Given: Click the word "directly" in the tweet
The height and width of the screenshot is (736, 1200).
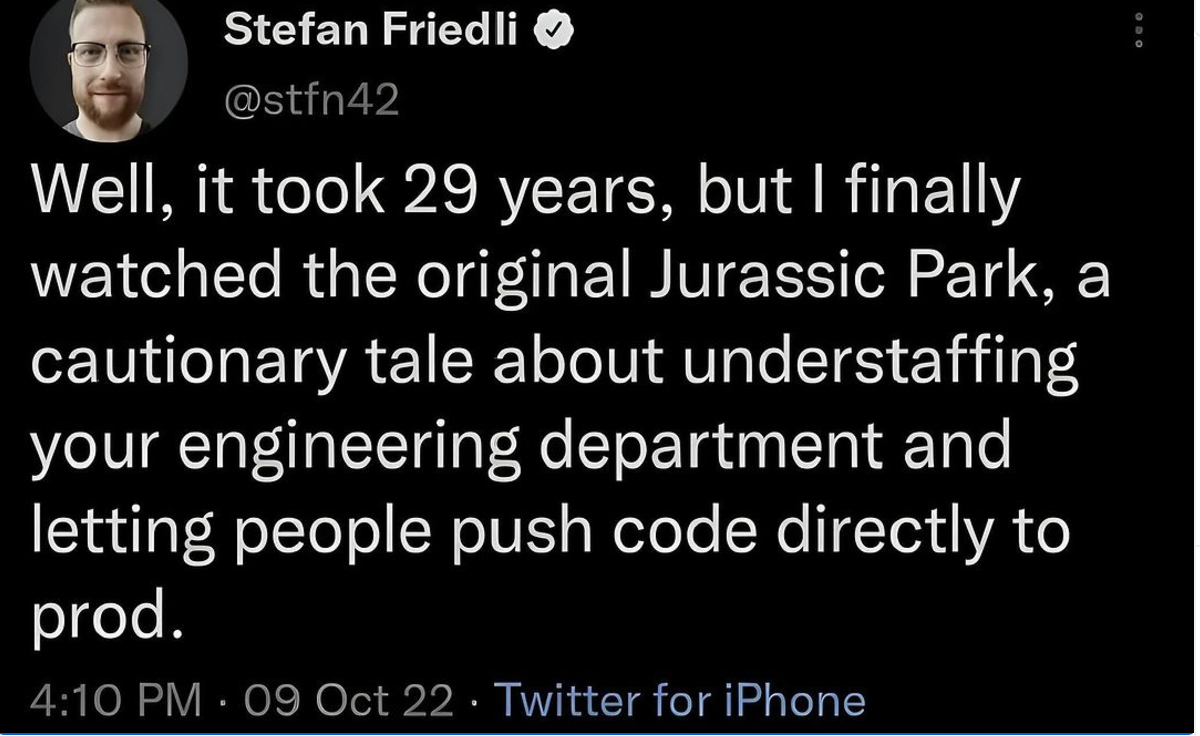Looking at the screenshot, I should click(871, 530).
